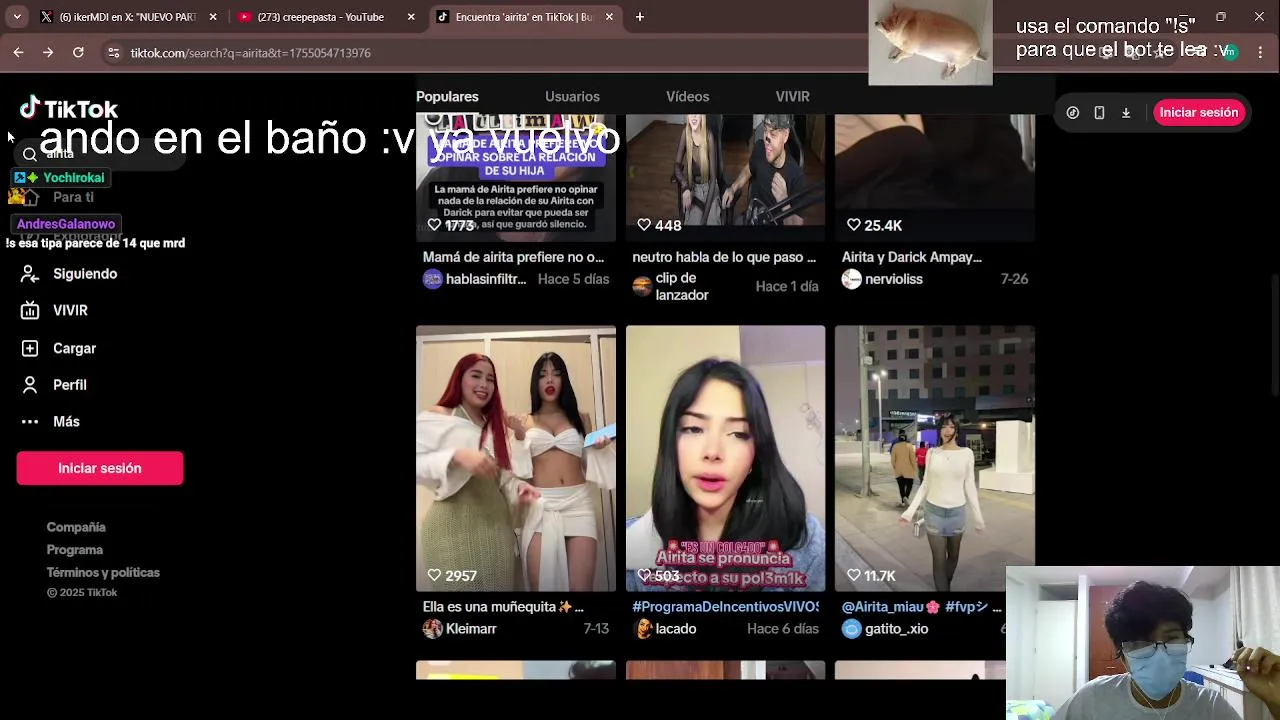
Task: Click username lacado
Action: [x=676, y=629]
